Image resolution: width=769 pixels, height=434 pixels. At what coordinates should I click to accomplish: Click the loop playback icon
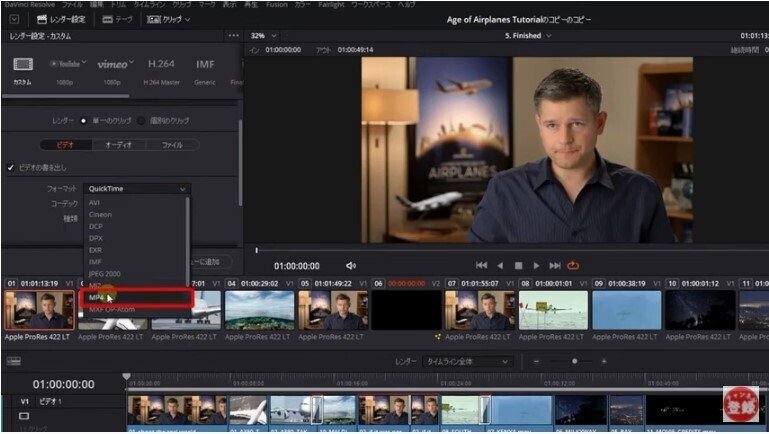pos(573,265)
